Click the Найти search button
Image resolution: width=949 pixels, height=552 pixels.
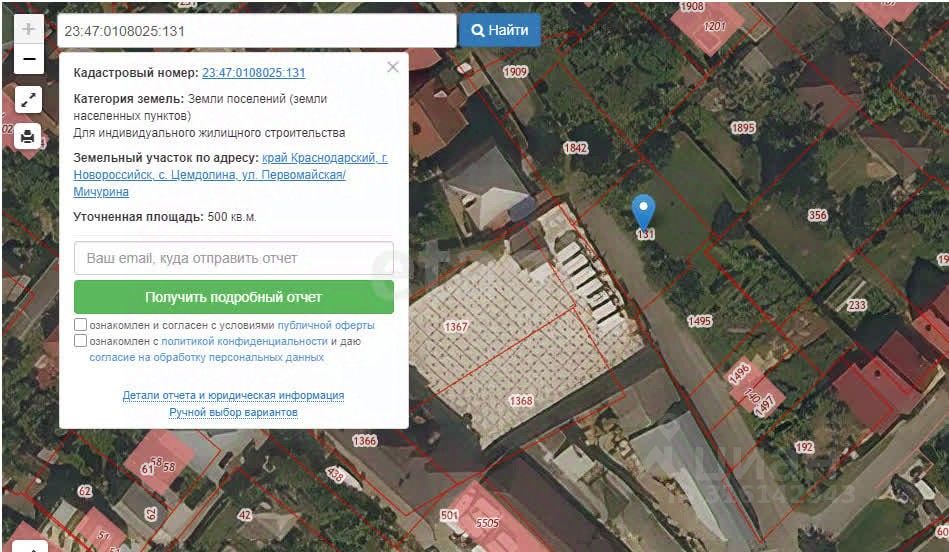(x=499, y=30)
